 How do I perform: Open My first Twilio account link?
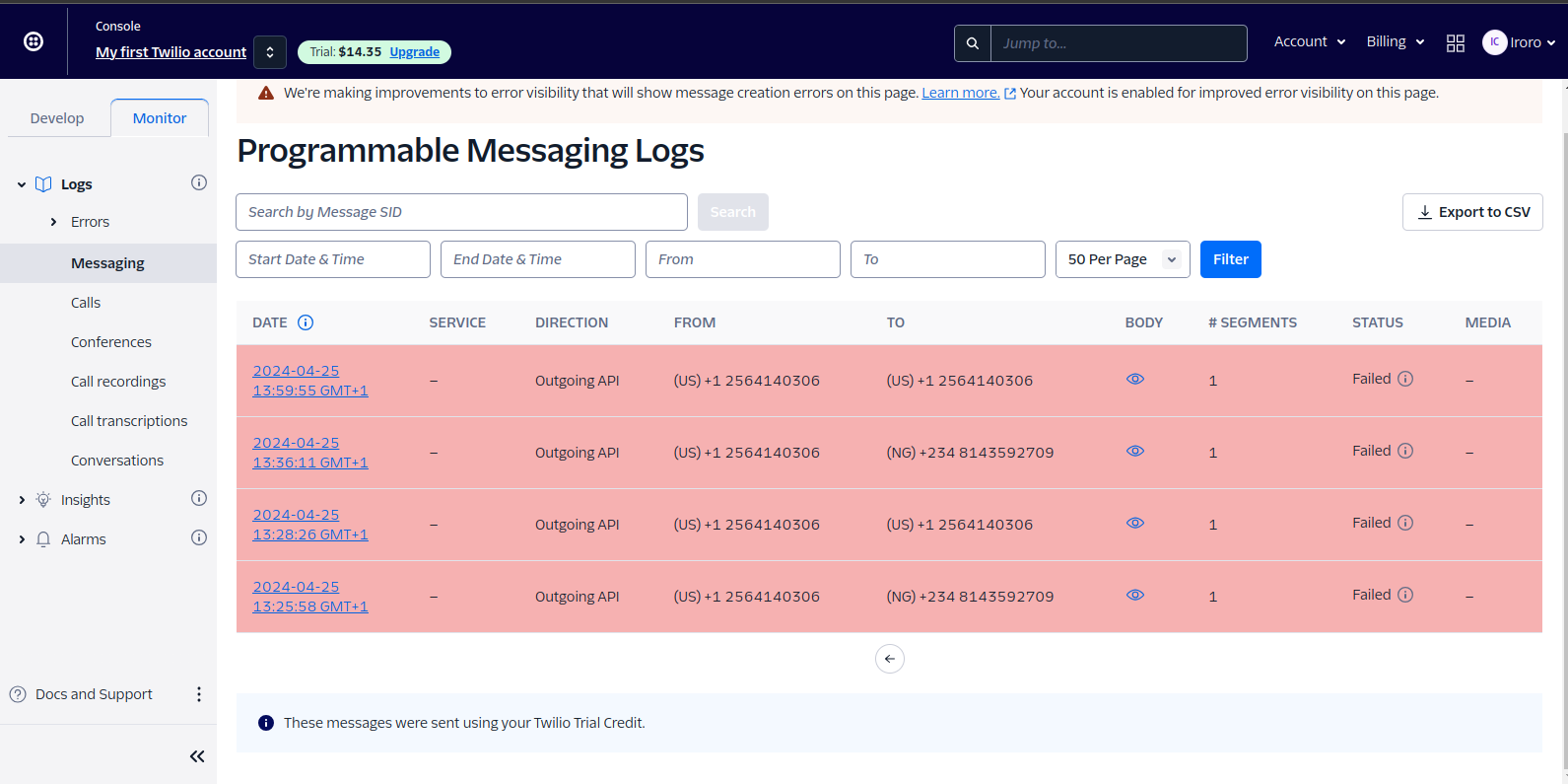pyautogui.click(x=171, y=52)
